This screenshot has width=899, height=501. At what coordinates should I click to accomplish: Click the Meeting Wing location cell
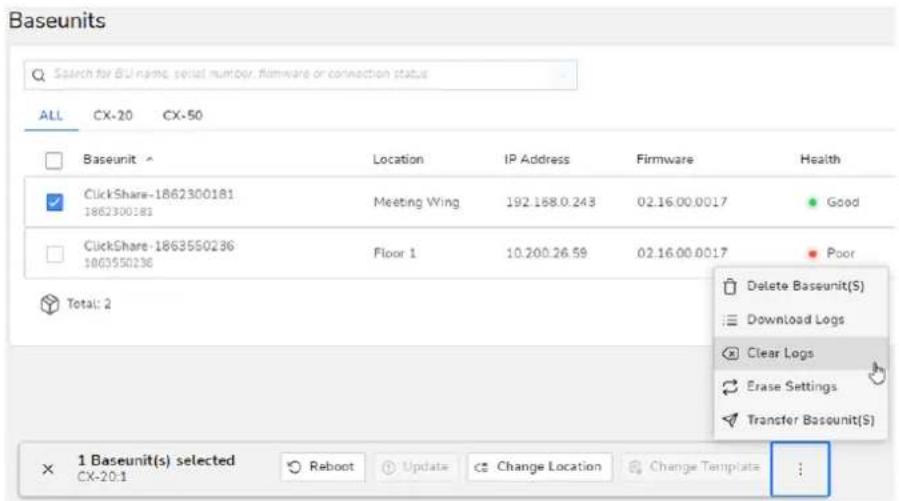point(416,202)
